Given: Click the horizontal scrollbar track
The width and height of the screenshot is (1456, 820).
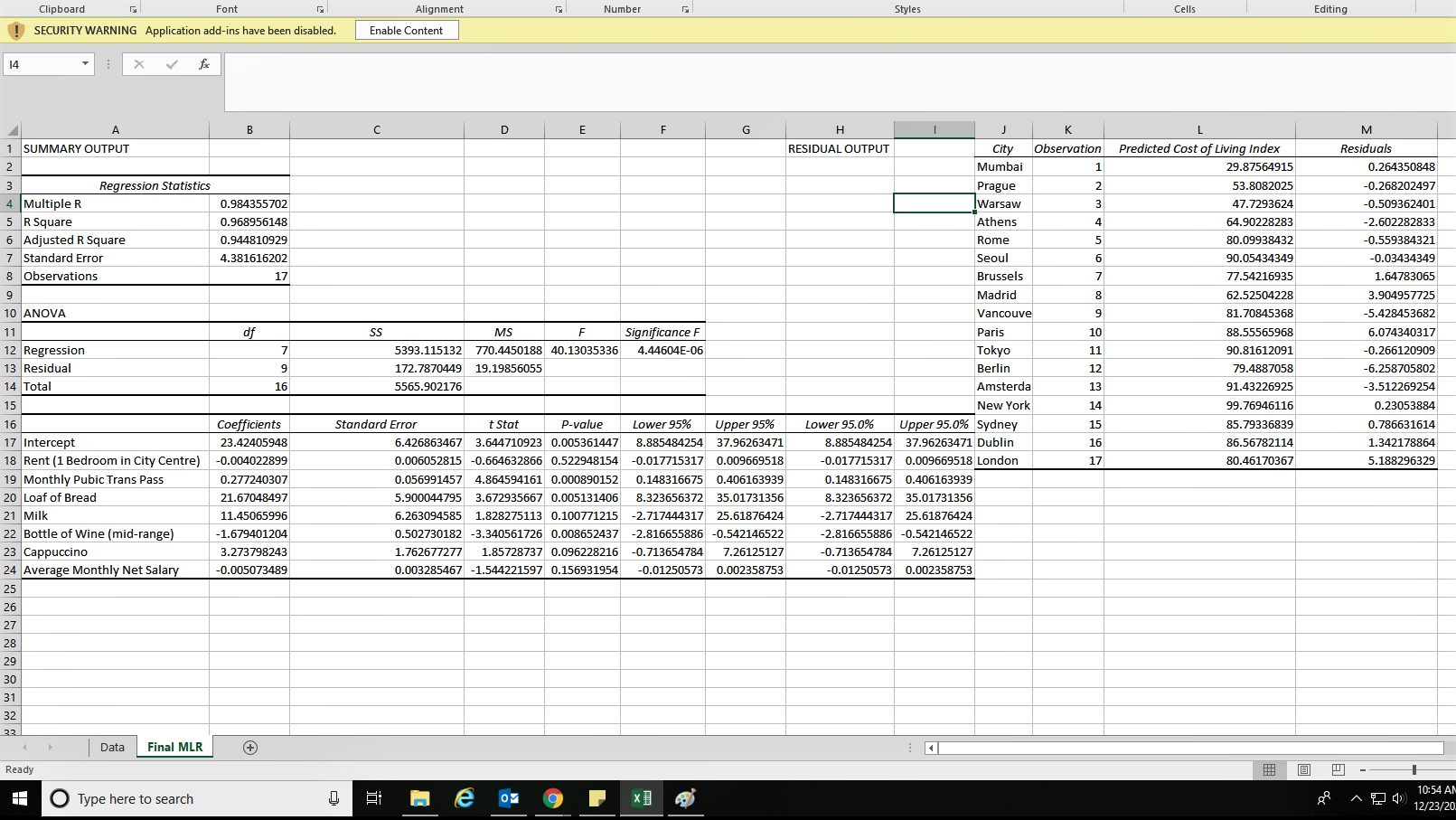Looking at the screenshot, I should (x=1191, y=748).
